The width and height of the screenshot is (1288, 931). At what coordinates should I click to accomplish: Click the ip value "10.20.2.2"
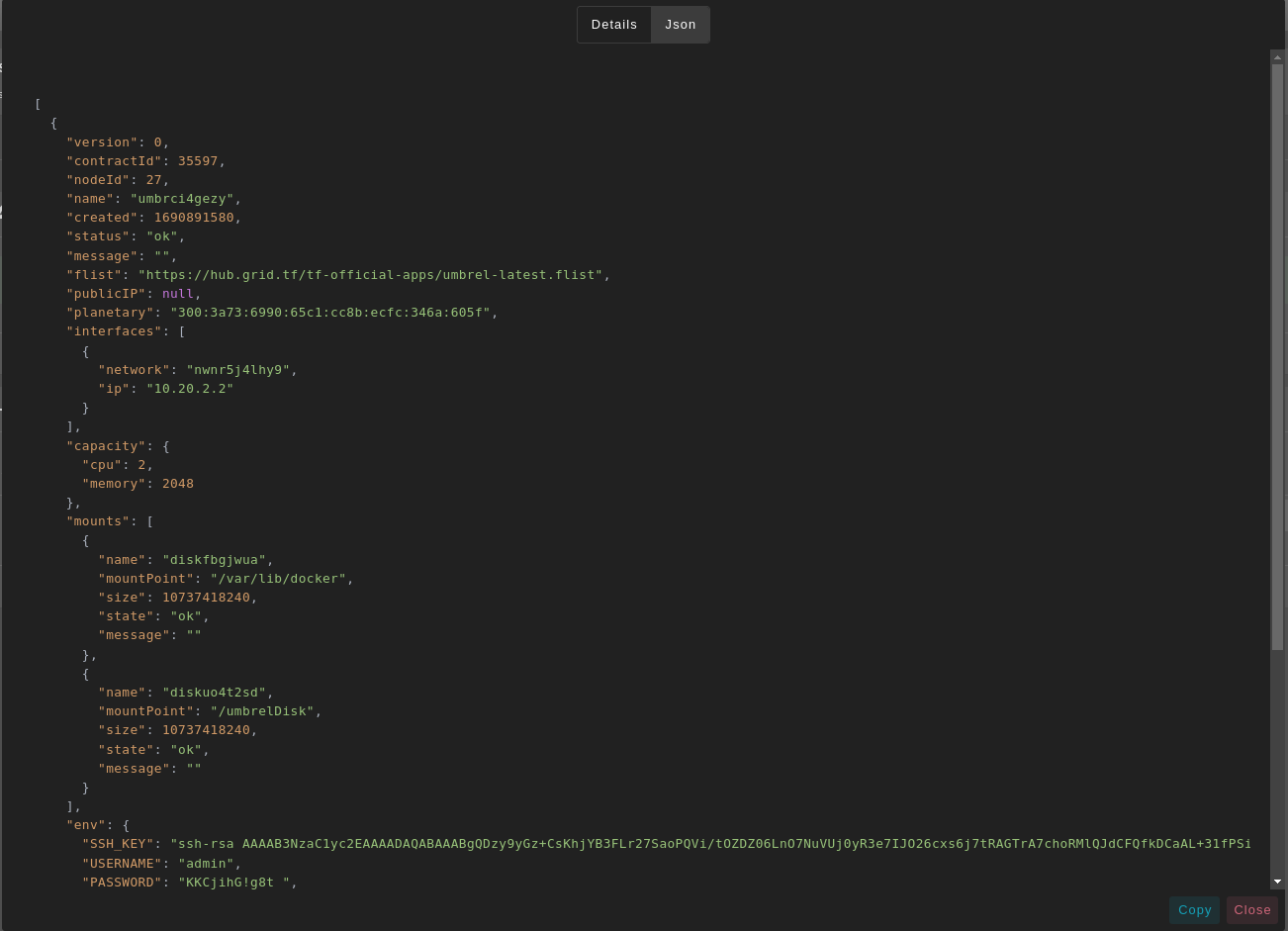[x=190, y=389]
